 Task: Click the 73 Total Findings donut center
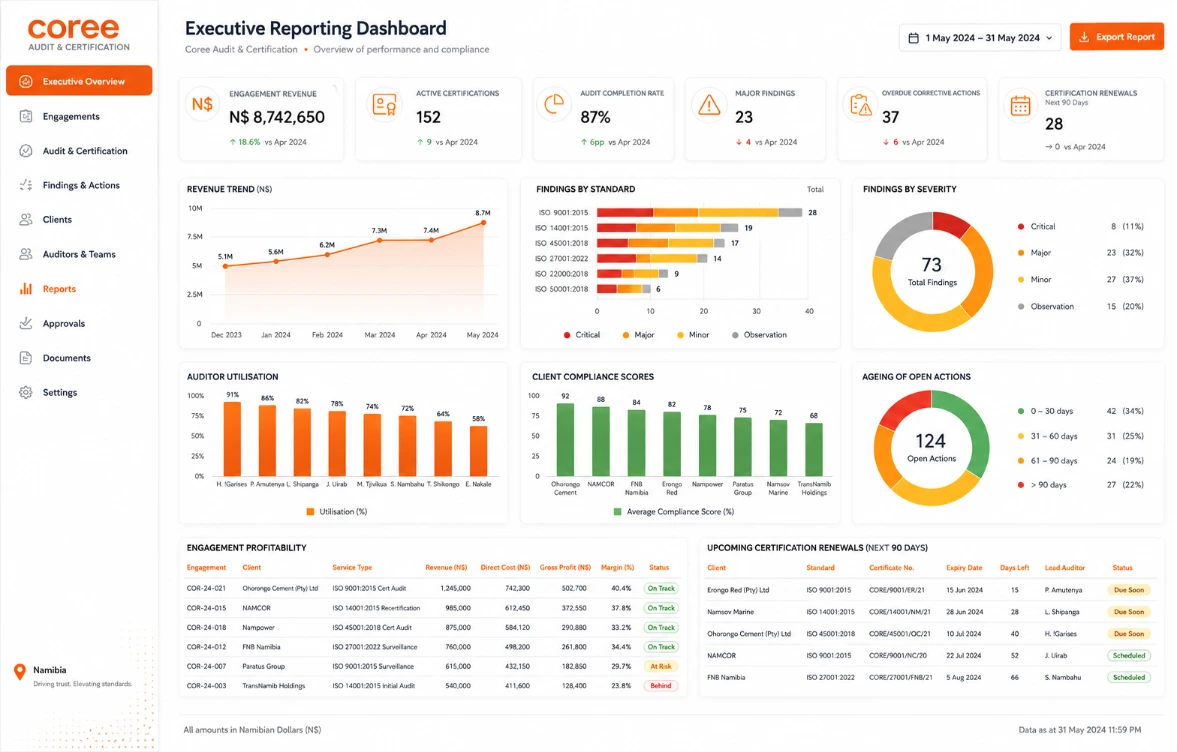(932, 271)
